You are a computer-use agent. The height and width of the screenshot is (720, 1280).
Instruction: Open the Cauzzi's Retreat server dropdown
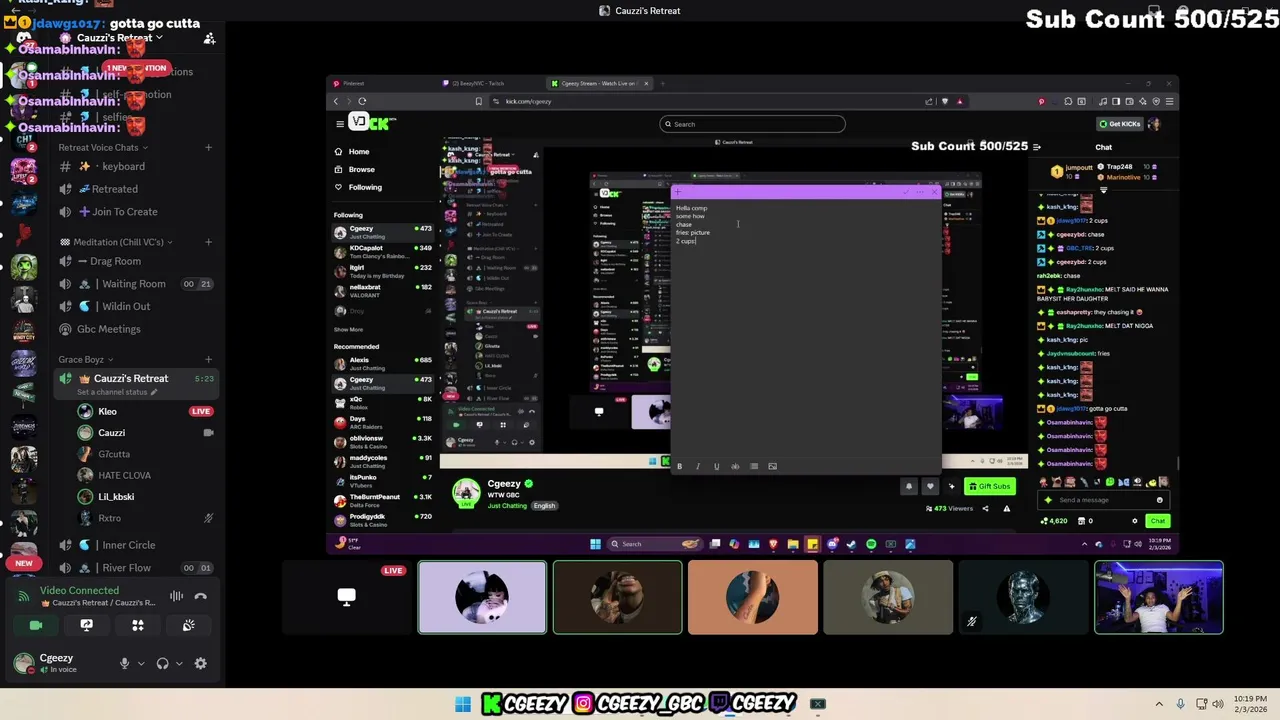(120, 38)
